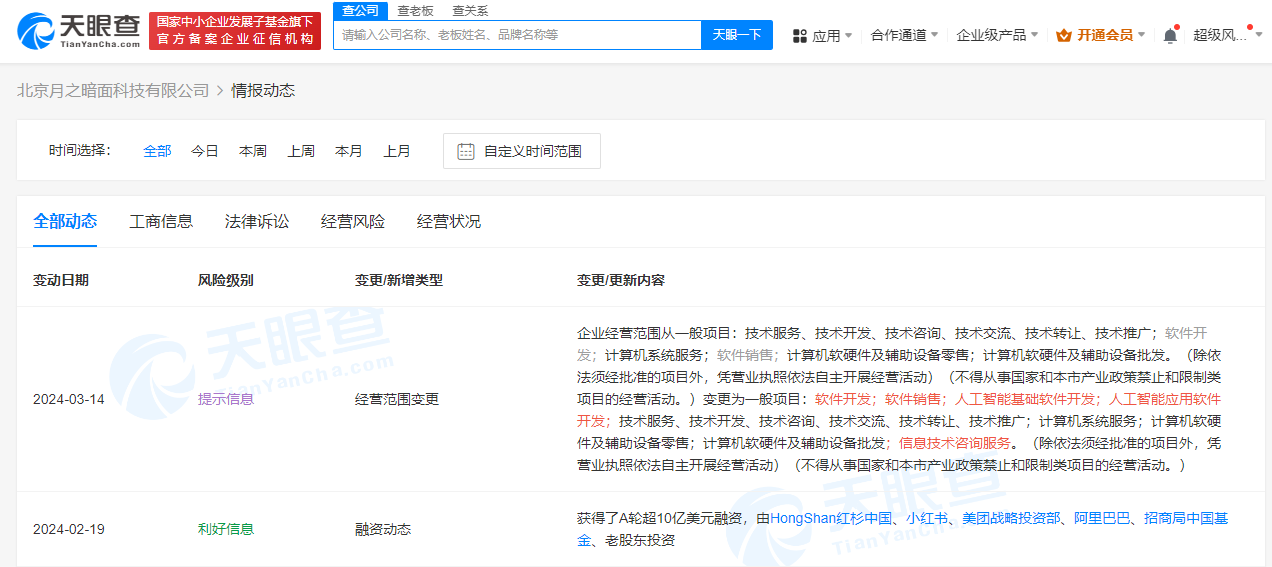Switch to the 查关系 search tab

coord(470,11)
